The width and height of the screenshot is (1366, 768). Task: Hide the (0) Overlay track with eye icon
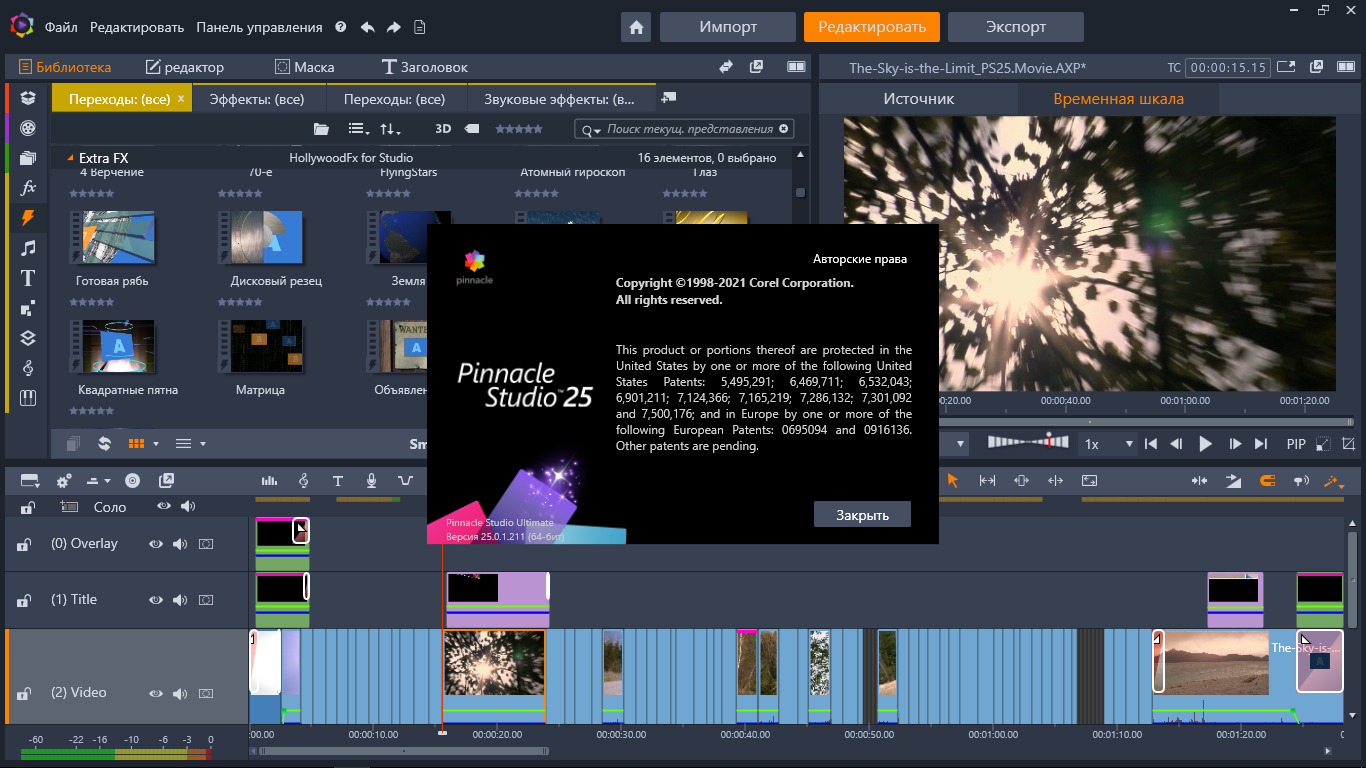click(156, 544)
